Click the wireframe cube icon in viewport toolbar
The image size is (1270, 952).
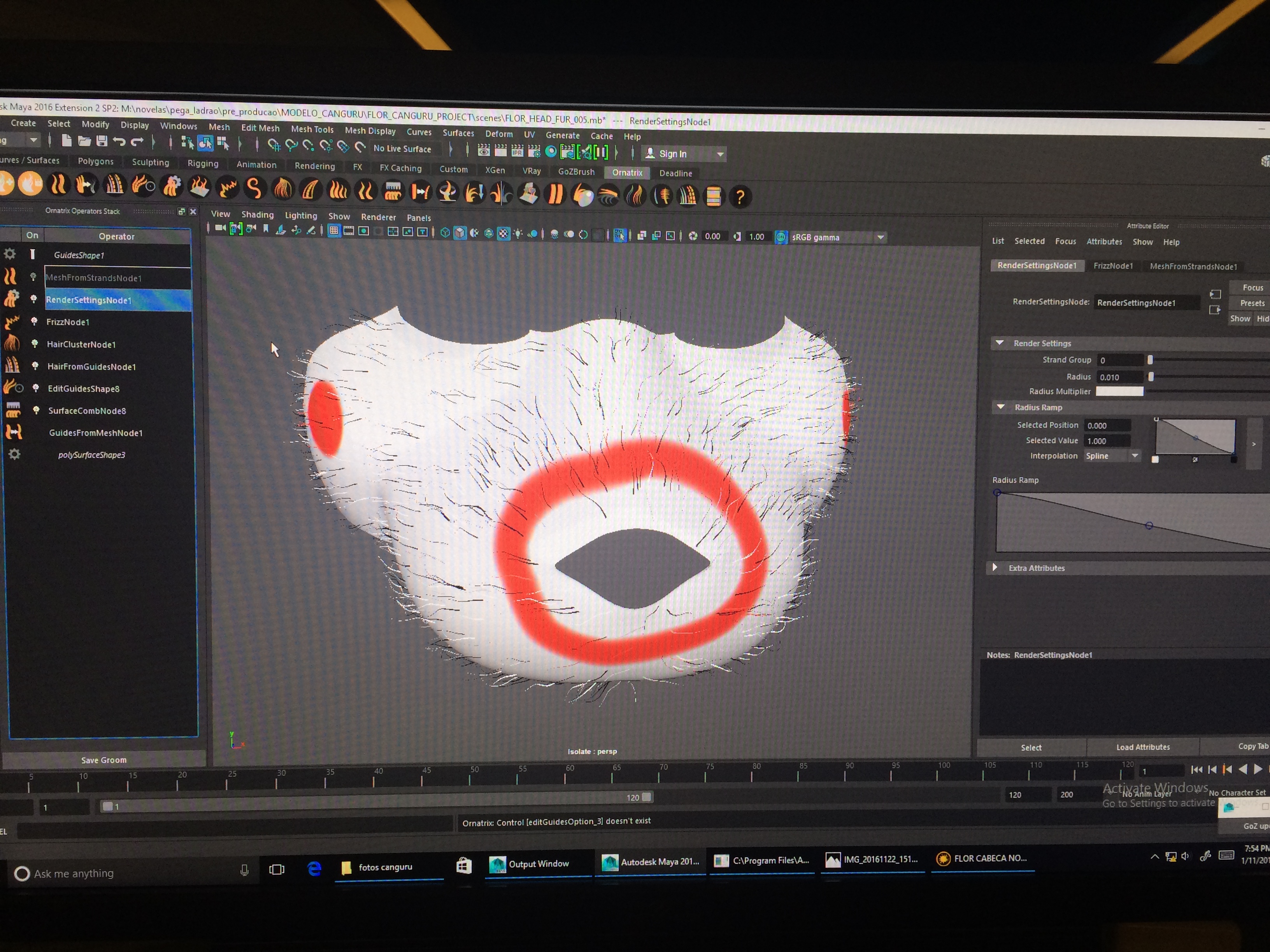click(445, 233)
